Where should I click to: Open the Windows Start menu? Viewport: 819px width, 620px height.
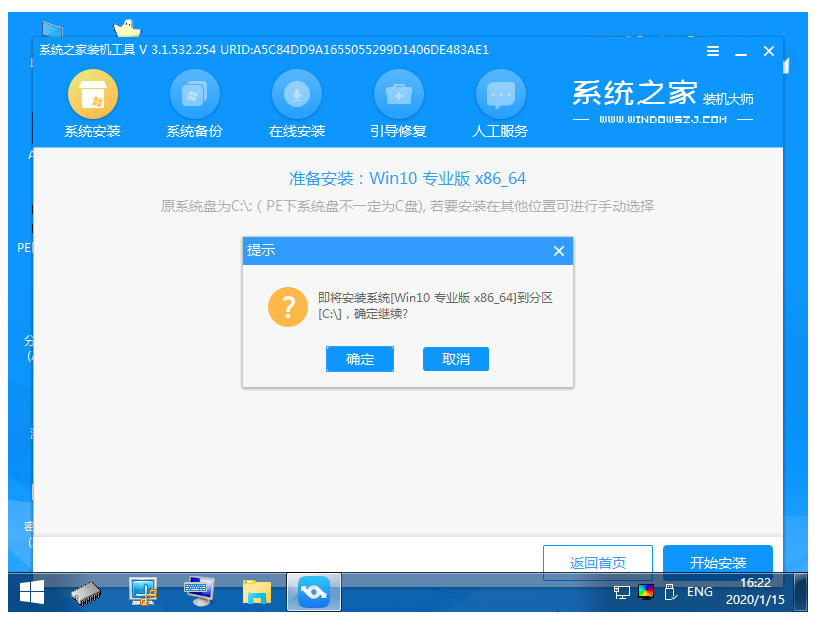tap(32, 593)
